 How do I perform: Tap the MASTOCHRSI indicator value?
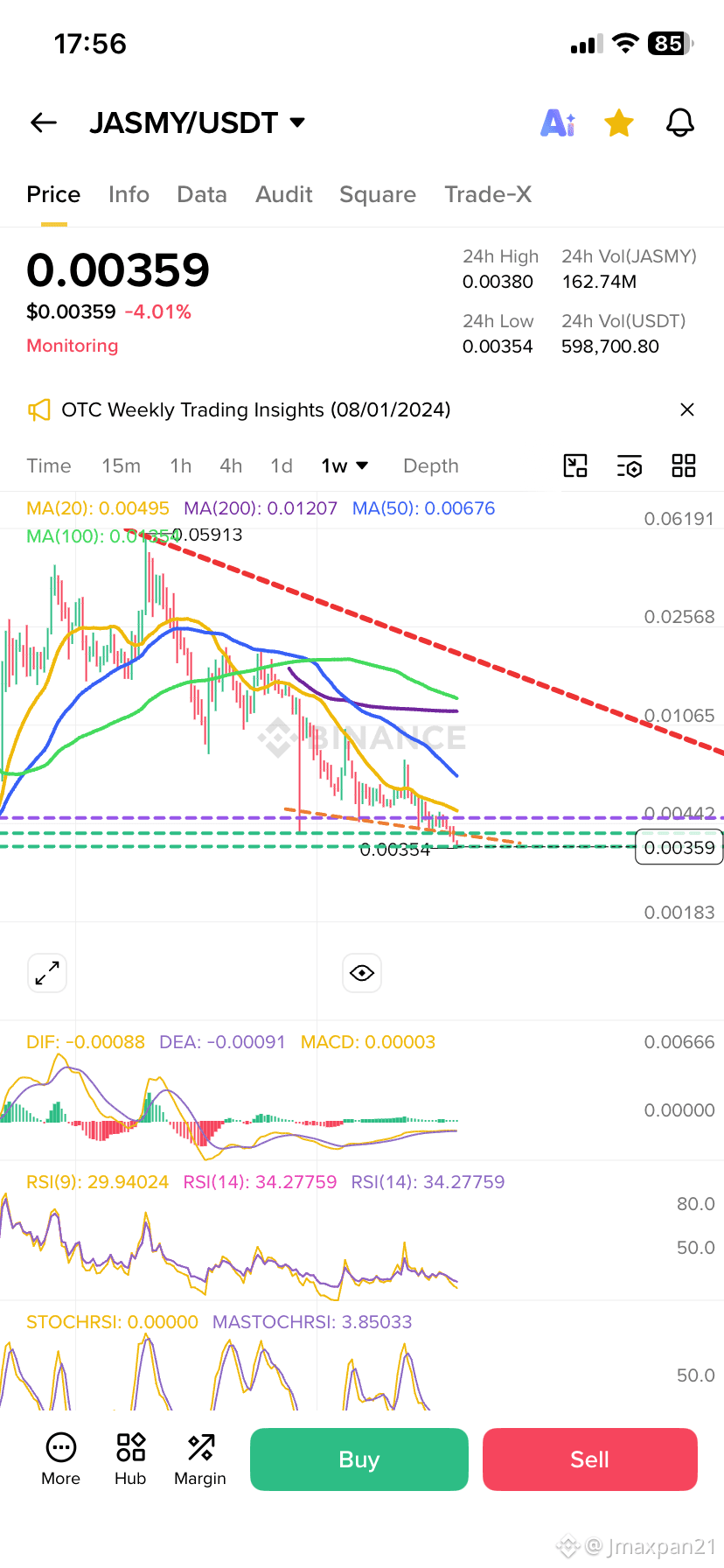pyautogui.click(x=312, y=1322)
